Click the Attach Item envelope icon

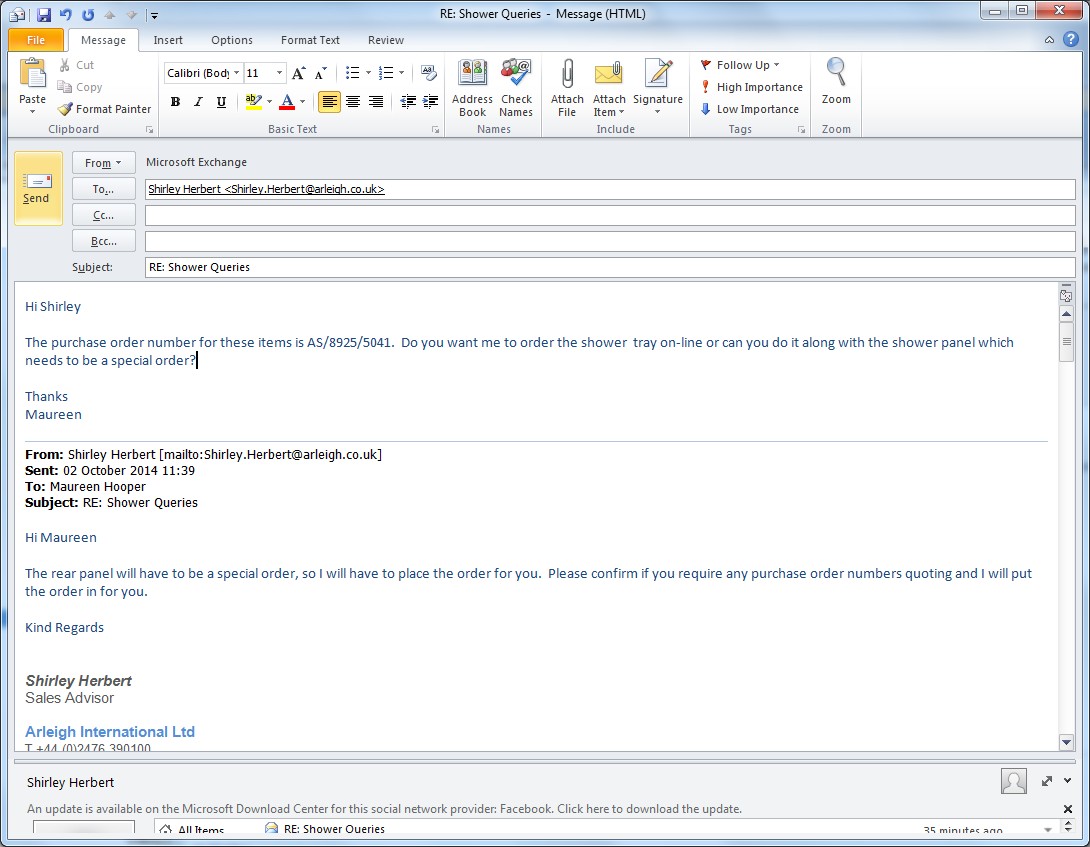[608, 74]
